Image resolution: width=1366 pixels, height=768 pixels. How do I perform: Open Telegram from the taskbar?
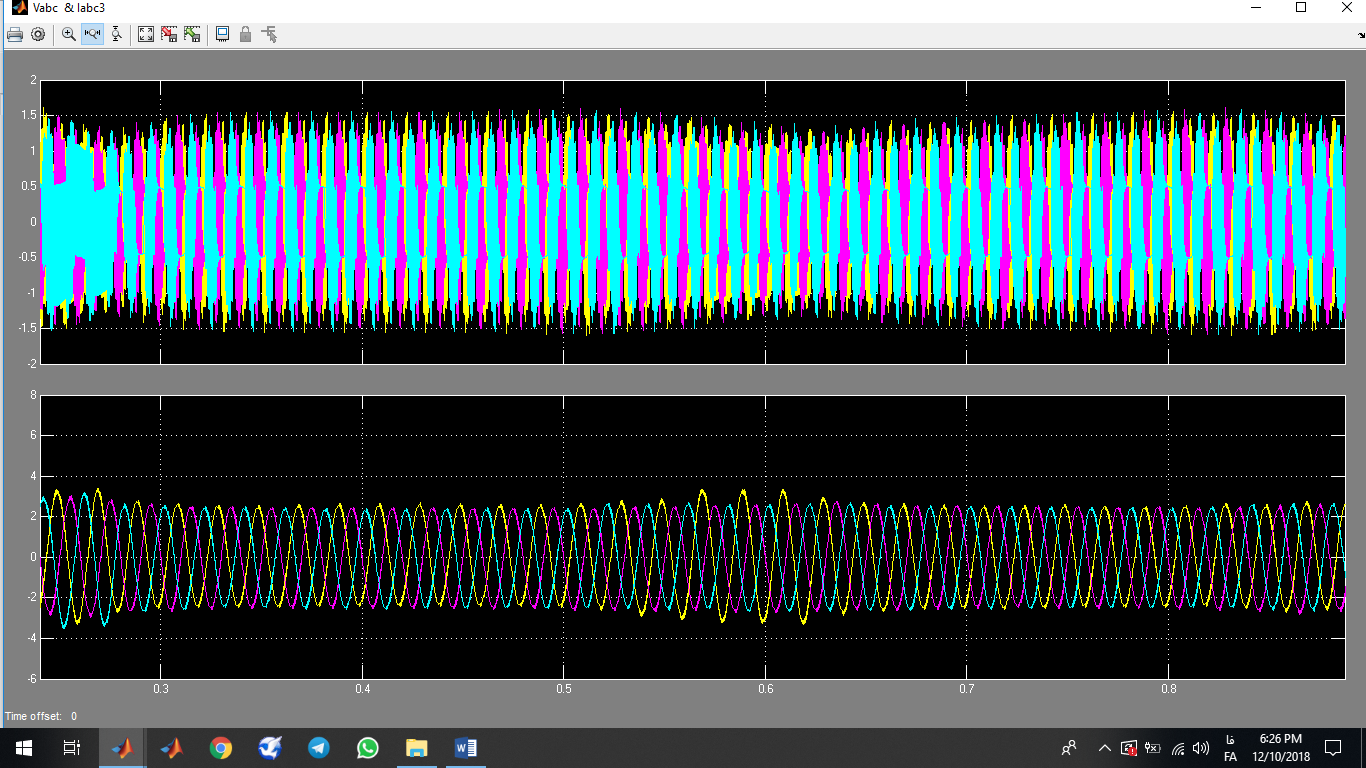[319, 748]
